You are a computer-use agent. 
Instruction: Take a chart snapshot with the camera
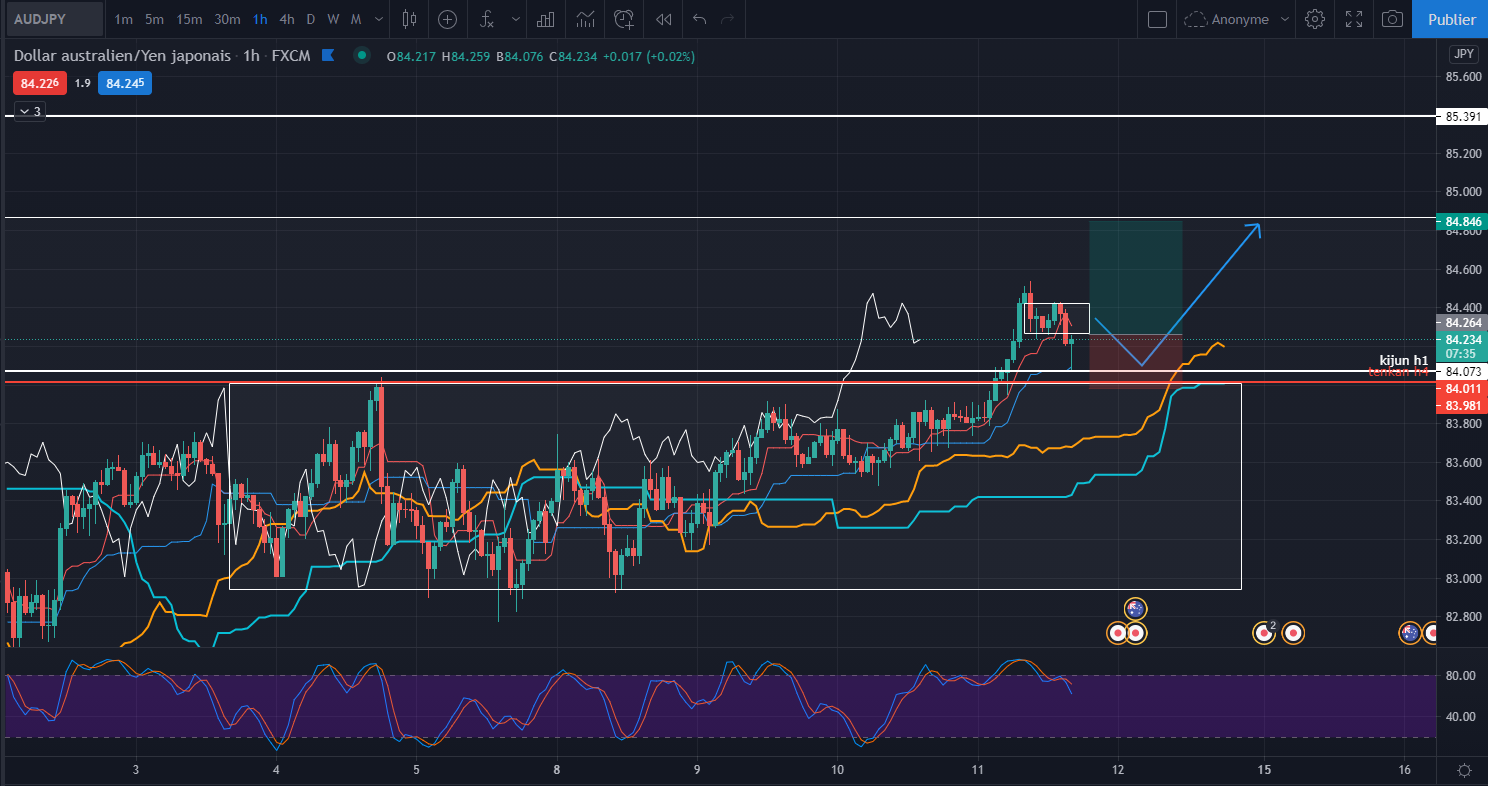point(1392,19)
